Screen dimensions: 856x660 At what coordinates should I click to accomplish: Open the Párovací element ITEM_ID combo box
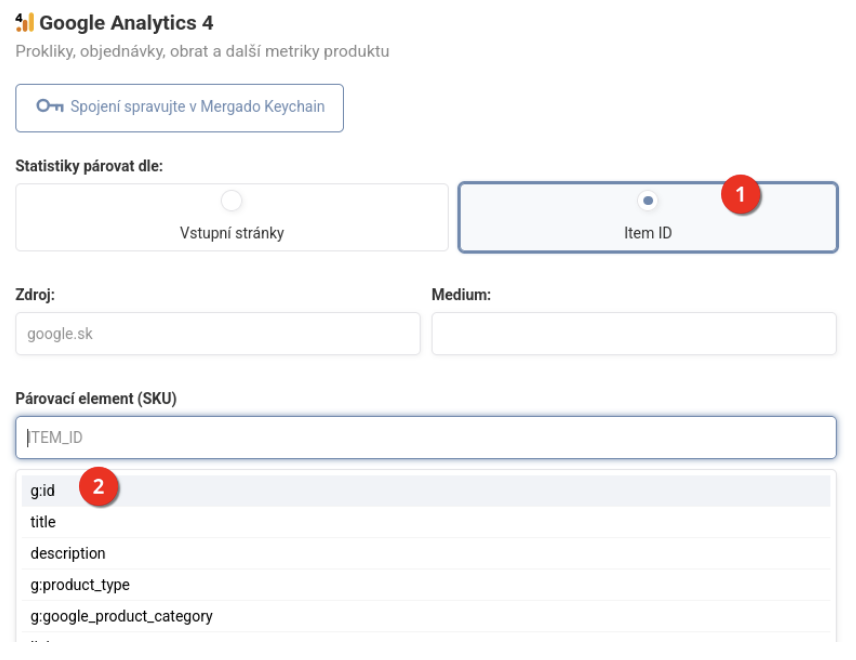coord(425,437)
